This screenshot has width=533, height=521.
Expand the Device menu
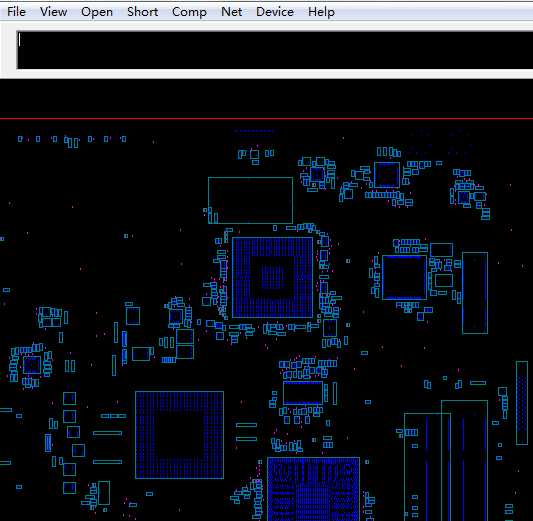click(275, 12)
